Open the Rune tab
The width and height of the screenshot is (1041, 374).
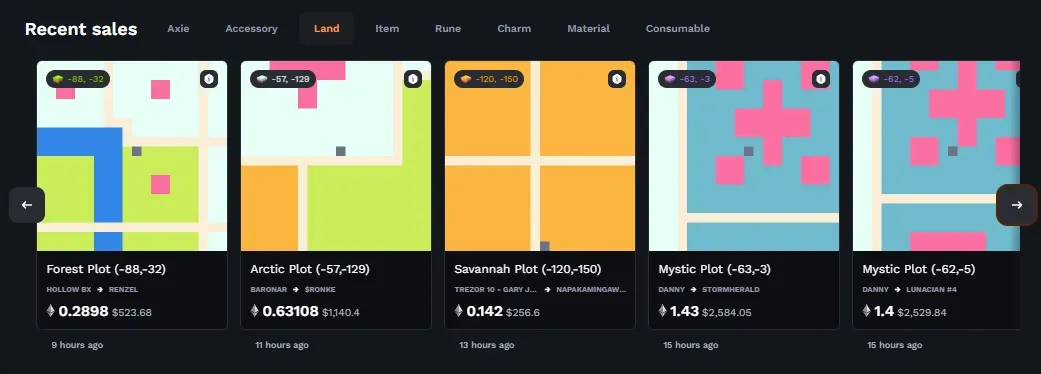(448, 29)
